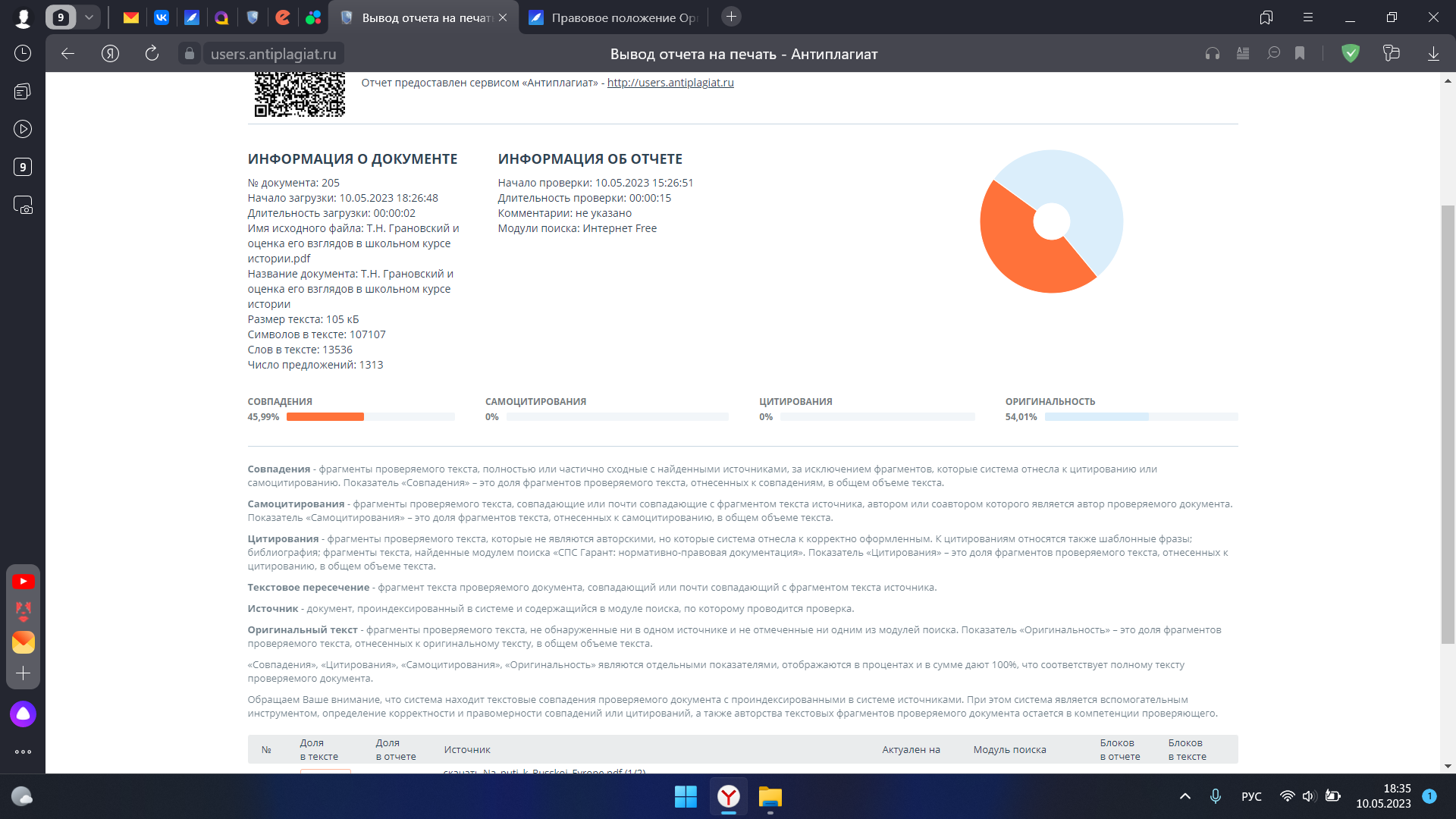Take a screenshot using the sidebar camera icon

[x=24, y=205]
